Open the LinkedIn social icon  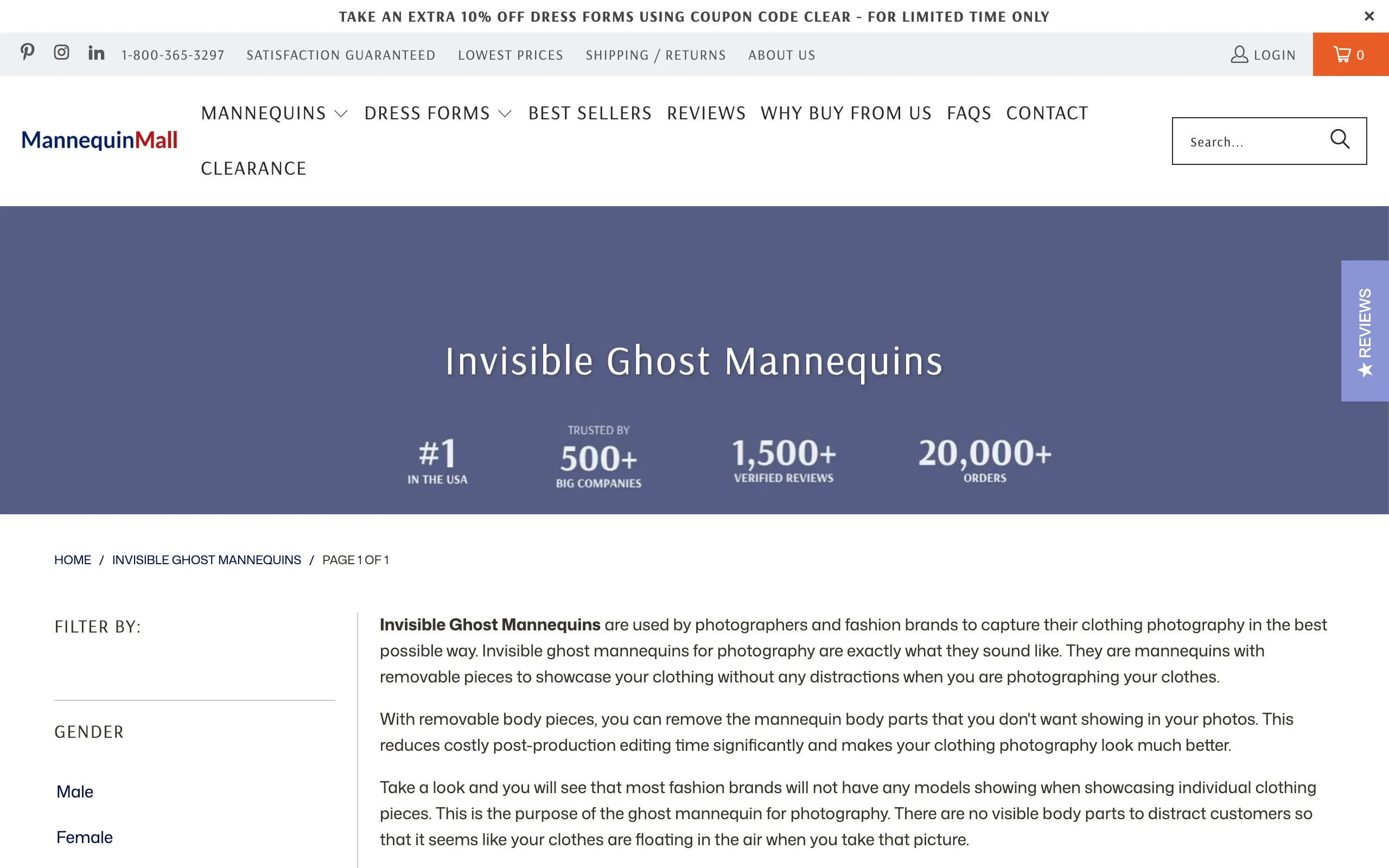tap(97, 53)
